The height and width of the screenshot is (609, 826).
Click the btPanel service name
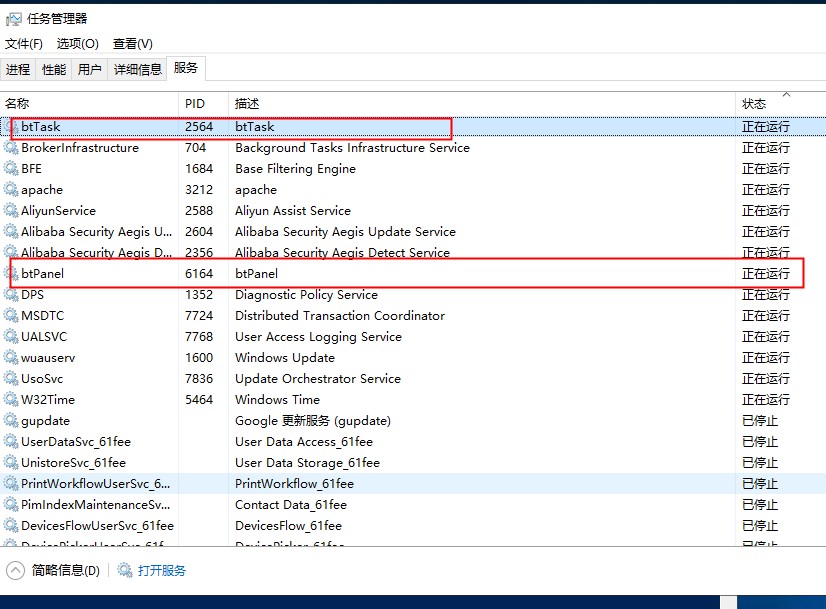click(x=43, y=274)
